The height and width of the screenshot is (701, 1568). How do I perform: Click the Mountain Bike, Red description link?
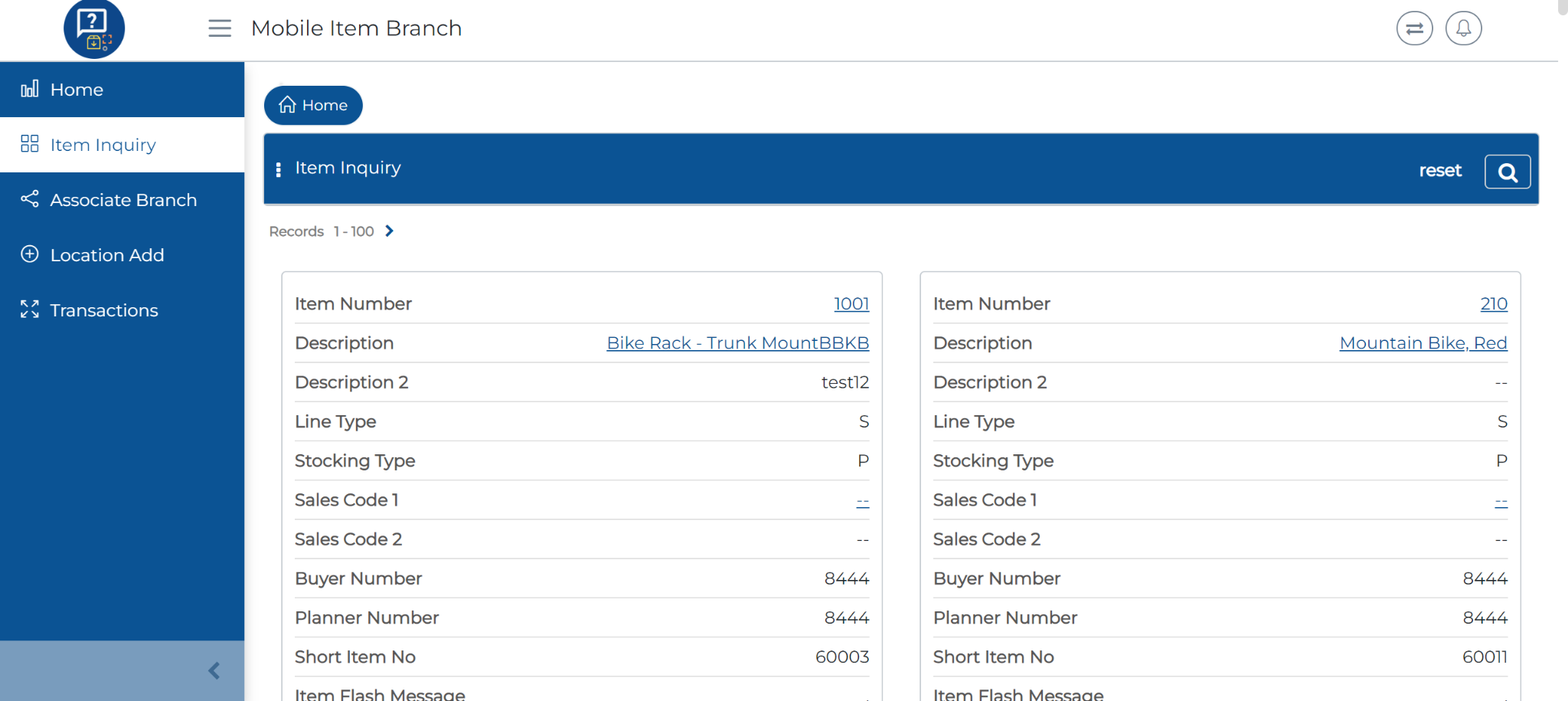1423,343
